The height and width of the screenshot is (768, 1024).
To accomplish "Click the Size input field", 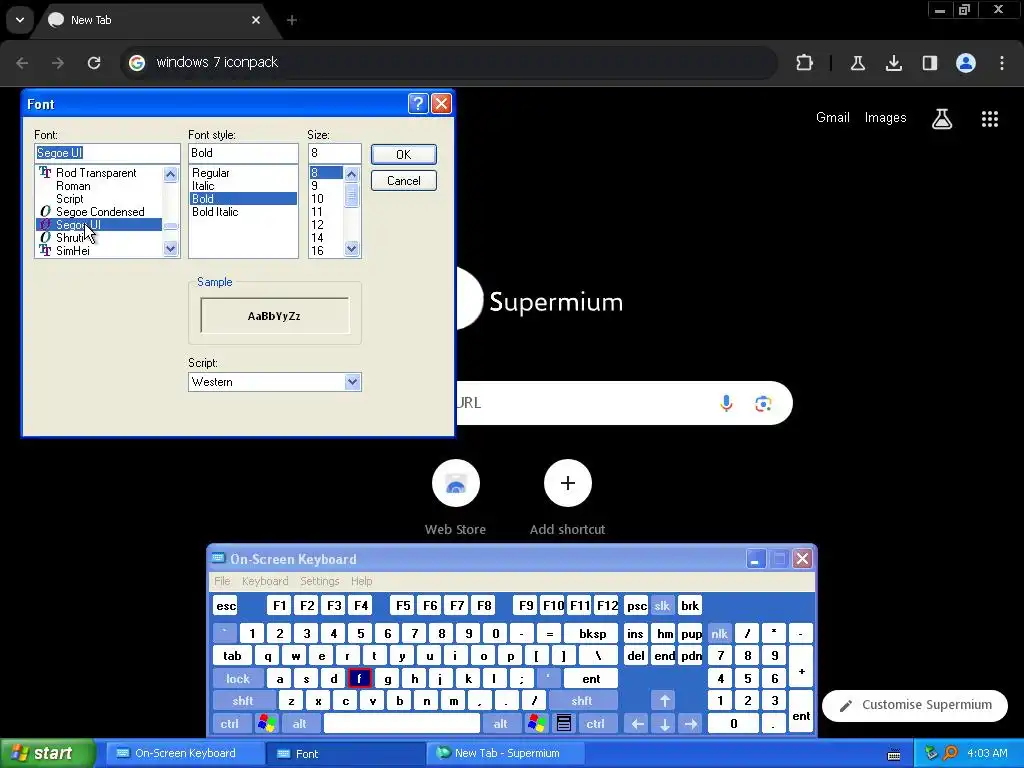I will 334,153.
